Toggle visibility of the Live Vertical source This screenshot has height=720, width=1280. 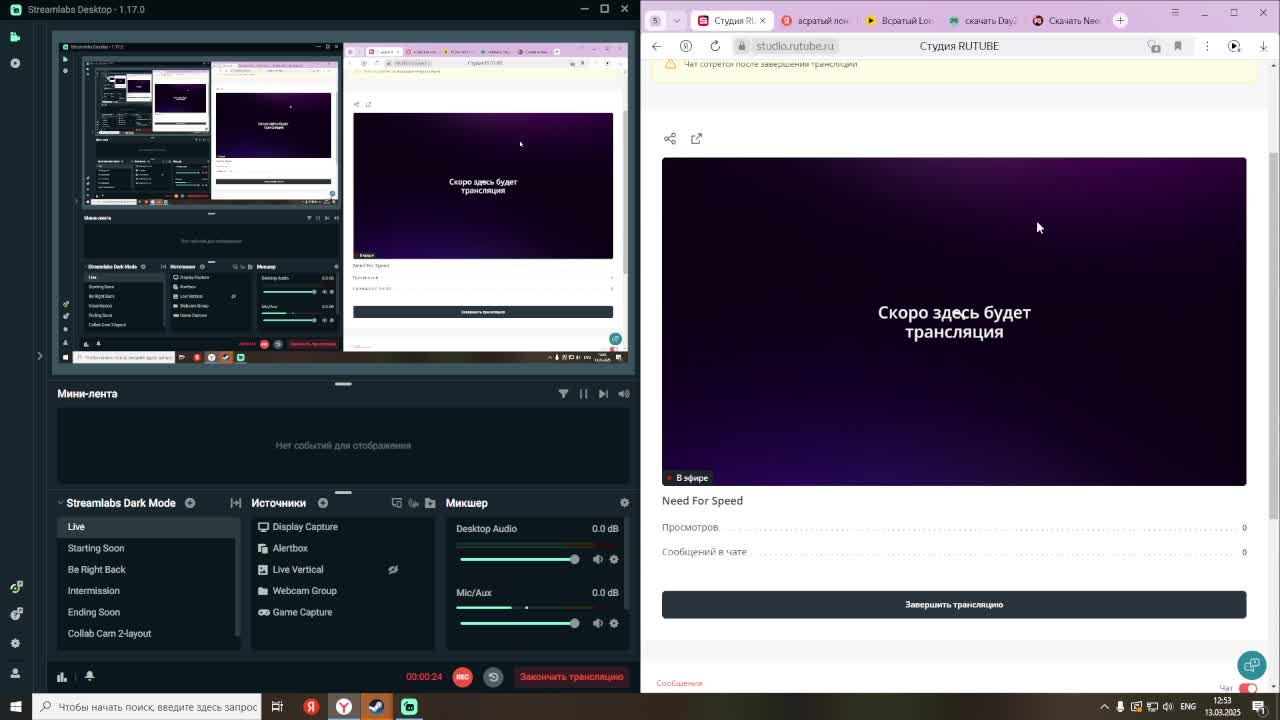point(393,570)
